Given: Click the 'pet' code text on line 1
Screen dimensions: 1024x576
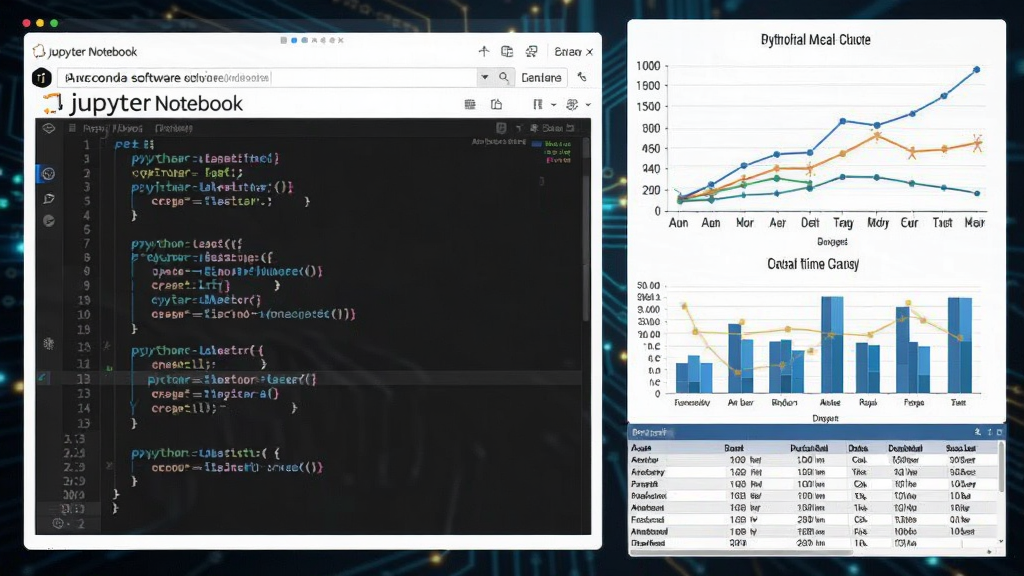Looking at the screenshot, I should (127, 144).
